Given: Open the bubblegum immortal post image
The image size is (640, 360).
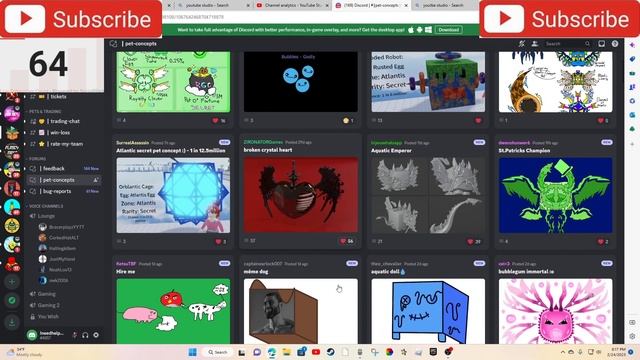Looking at the screenshot, I should click(x=556, y=311).
